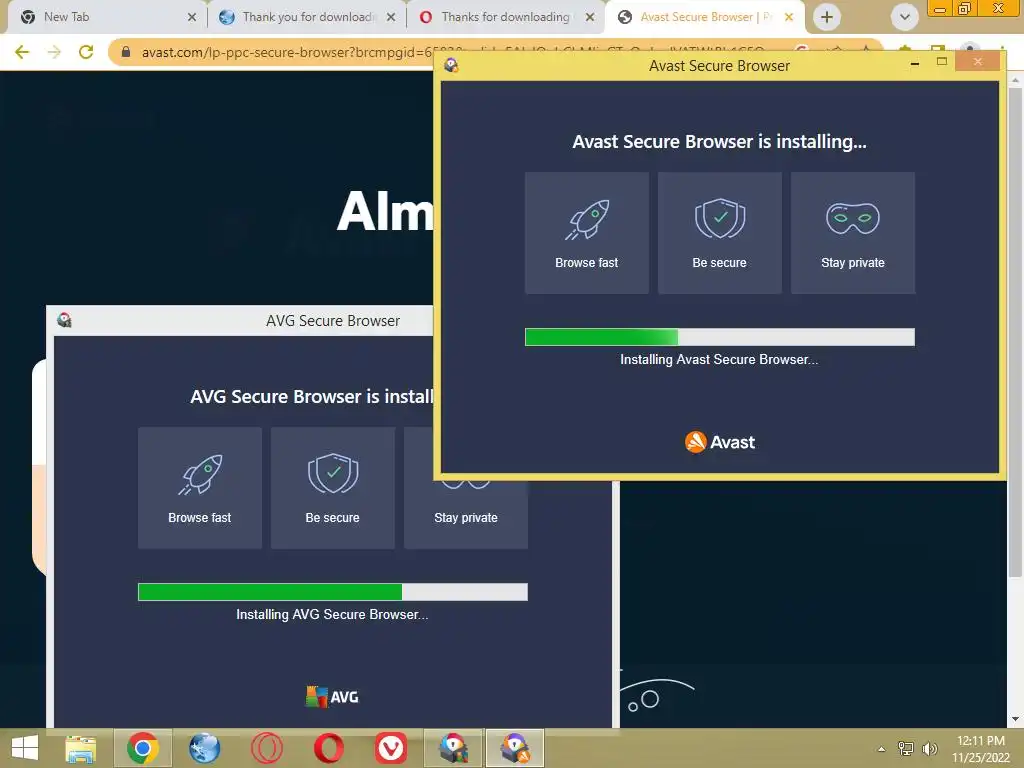Click the Avast Secure Browser title bar icon
1024x768 pixels.
pyautogui.click(x=451, y=65)
